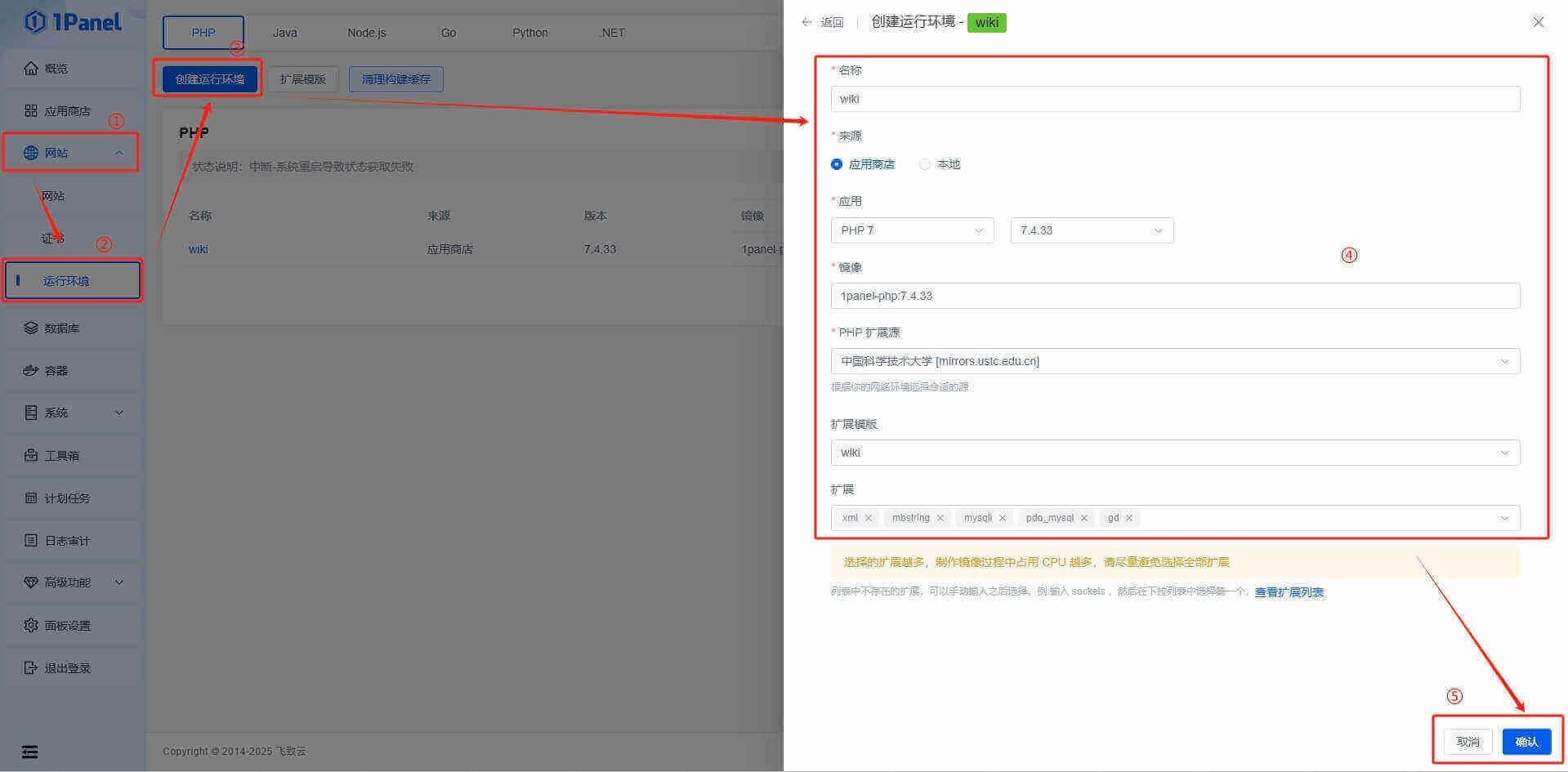The height and width of the screenshot is (772, 1568).
Task: Open 计划任务 calendar icon
Action: click(x=31, y=498)
